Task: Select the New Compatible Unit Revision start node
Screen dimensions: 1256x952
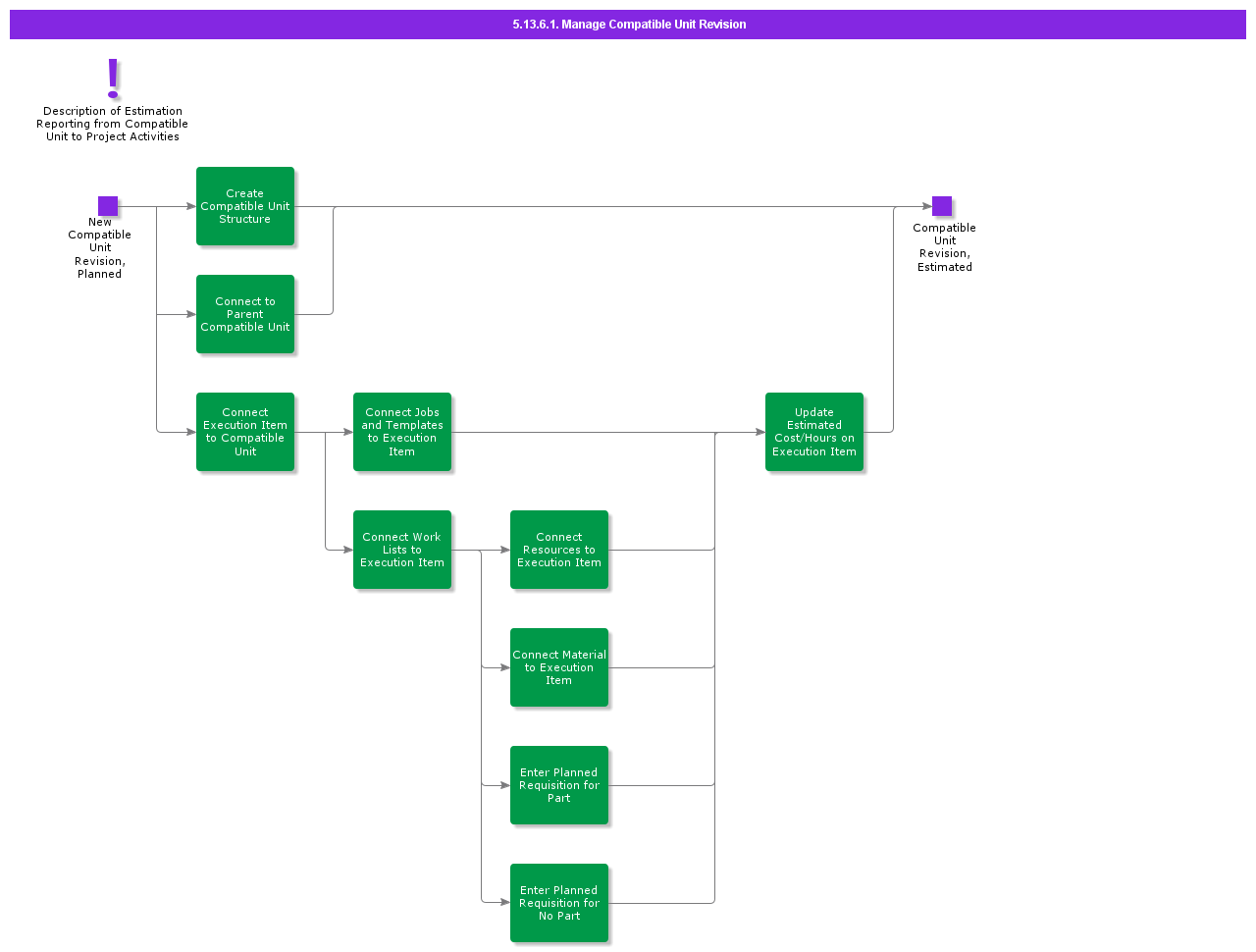Action: point(108,206)
